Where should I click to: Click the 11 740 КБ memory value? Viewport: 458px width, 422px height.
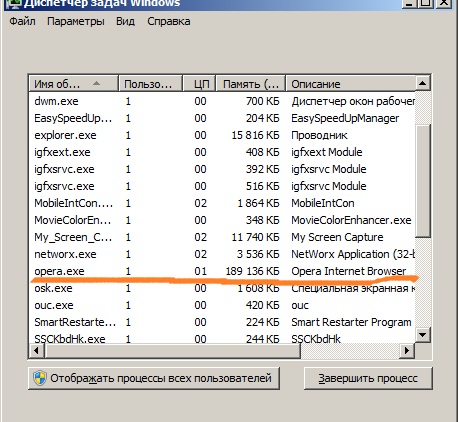click(x=255, y=237)
